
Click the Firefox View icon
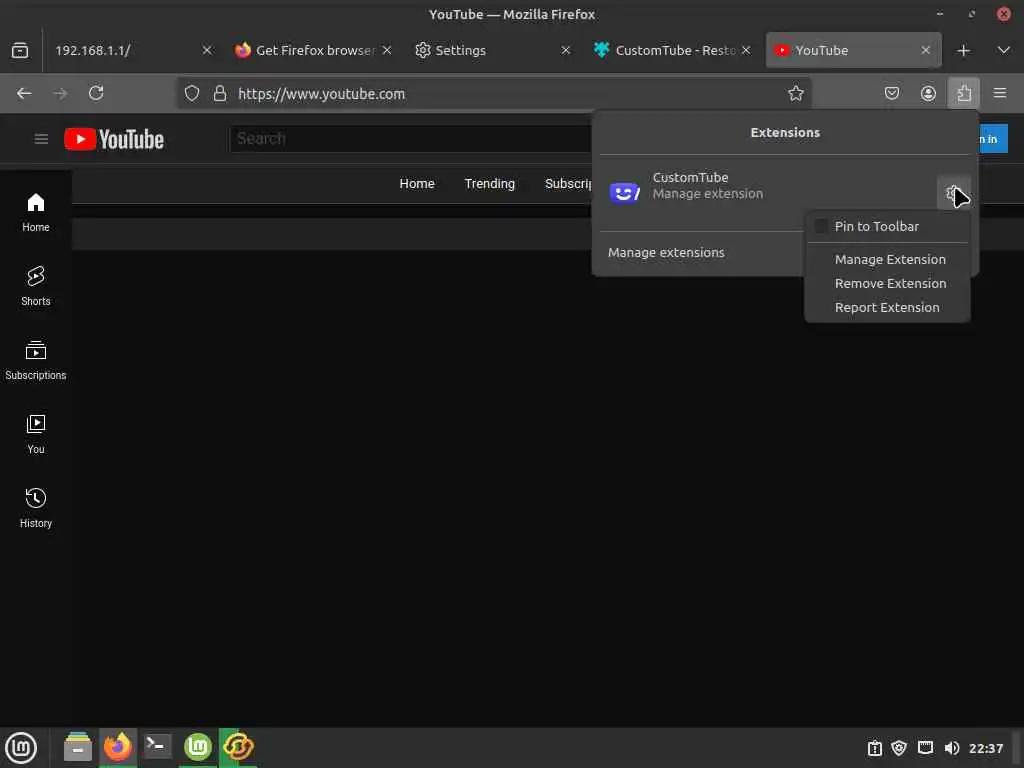20,50
